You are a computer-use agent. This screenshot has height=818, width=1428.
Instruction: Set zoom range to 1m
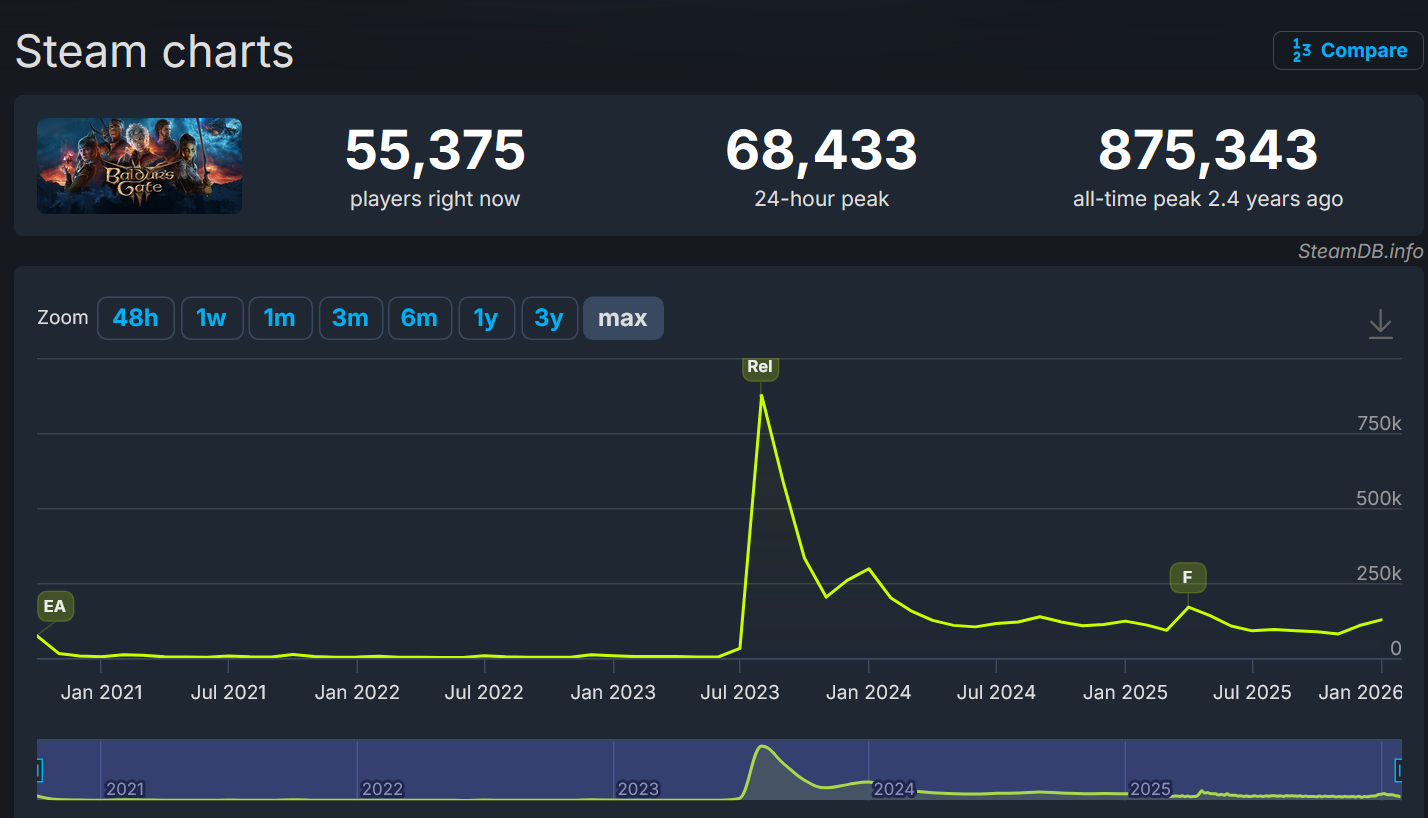pyautogui.click(x=280, y=318)
